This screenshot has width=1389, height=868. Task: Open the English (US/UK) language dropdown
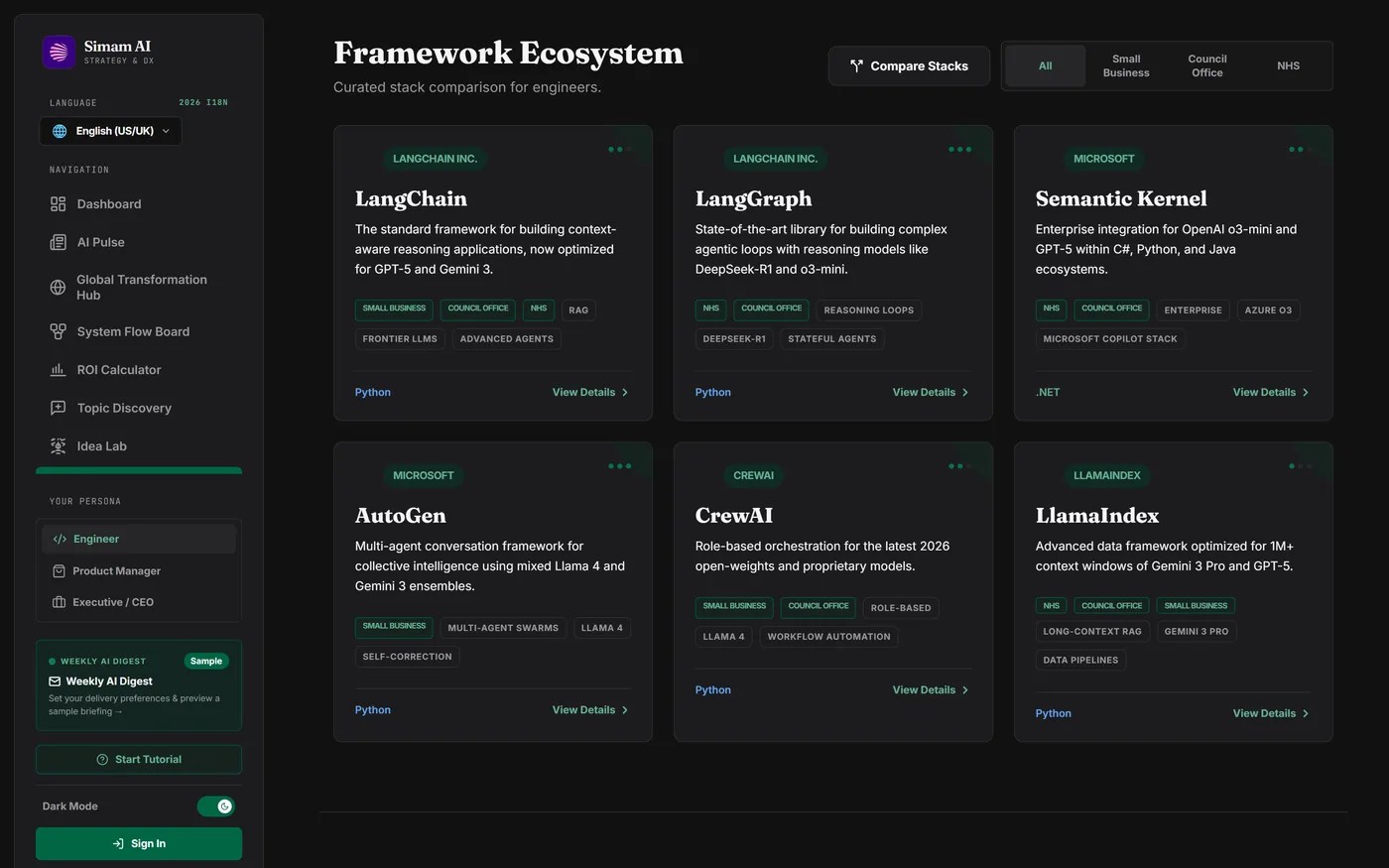click(110, 131)
